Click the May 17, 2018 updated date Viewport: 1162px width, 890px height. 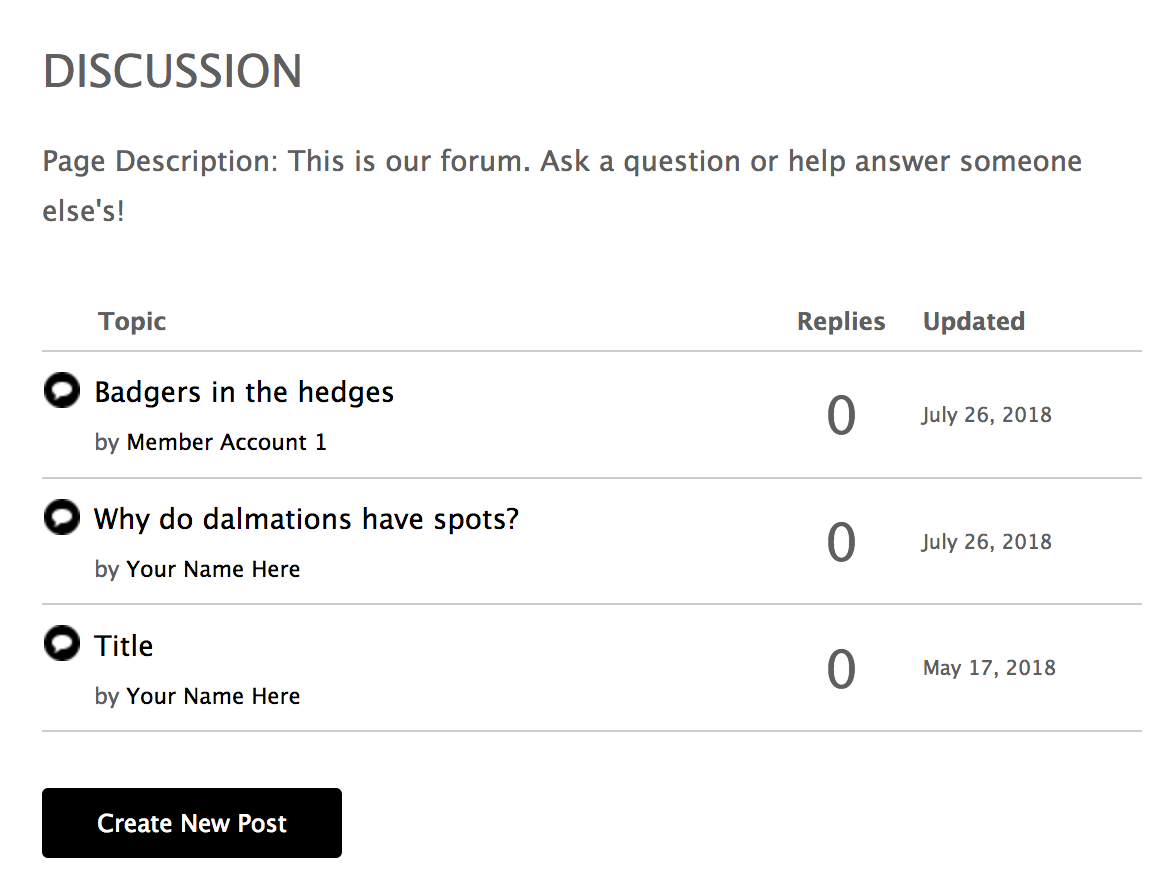pyautogui.click(x=989, y=668)
